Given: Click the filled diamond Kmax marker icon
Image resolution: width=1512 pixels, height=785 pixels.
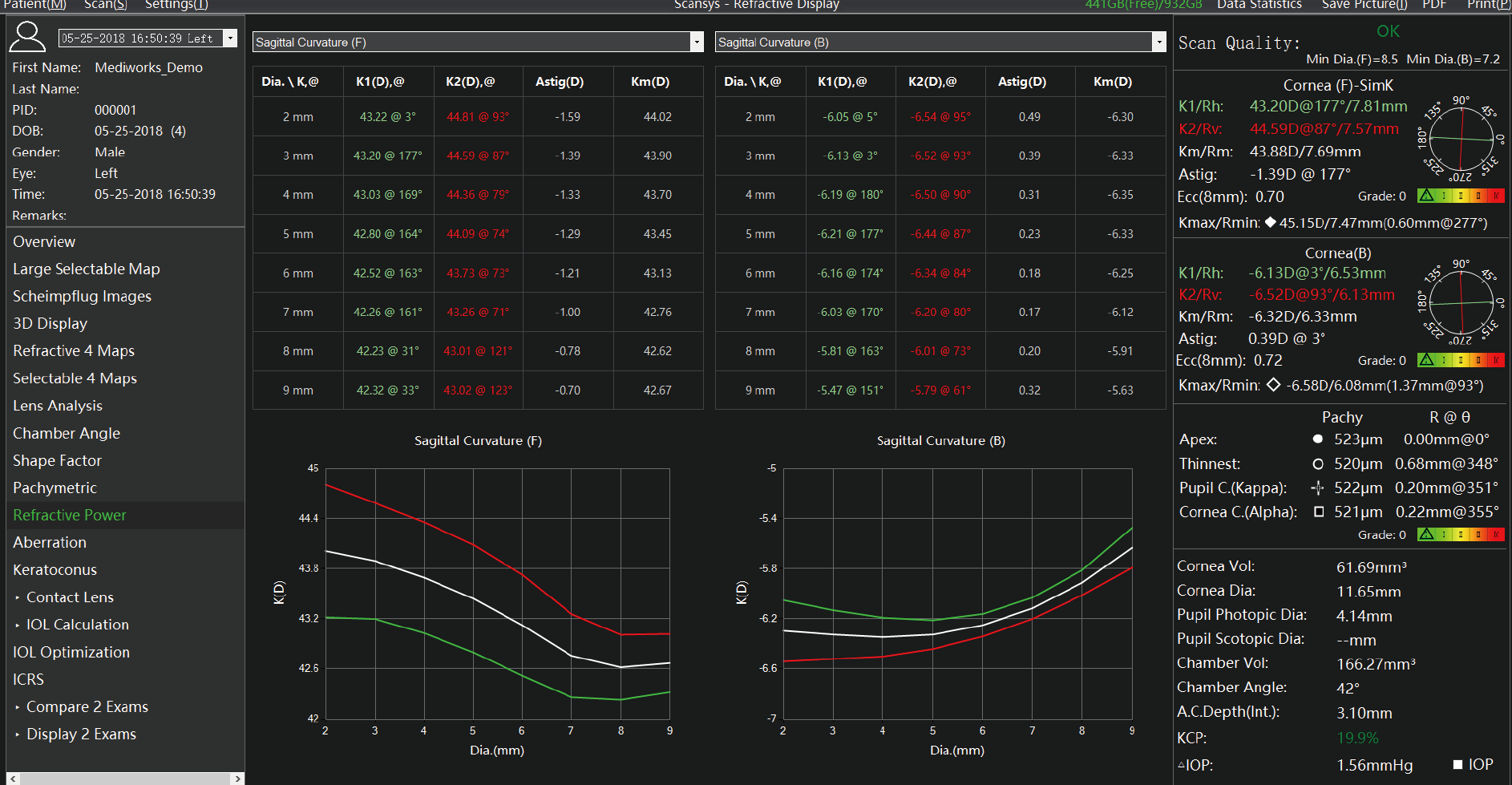Looking at the screenshot, I should click(1270, 222).
